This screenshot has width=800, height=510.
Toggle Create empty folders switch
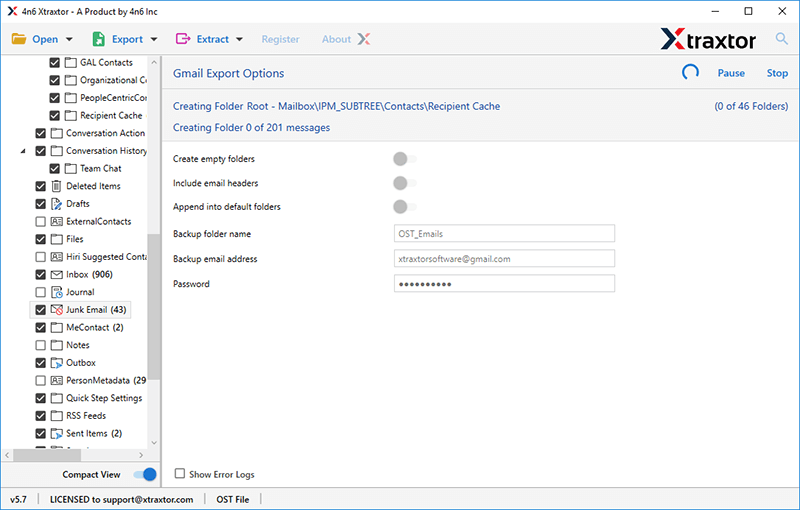pyautogui.click(x=405, y=159)
